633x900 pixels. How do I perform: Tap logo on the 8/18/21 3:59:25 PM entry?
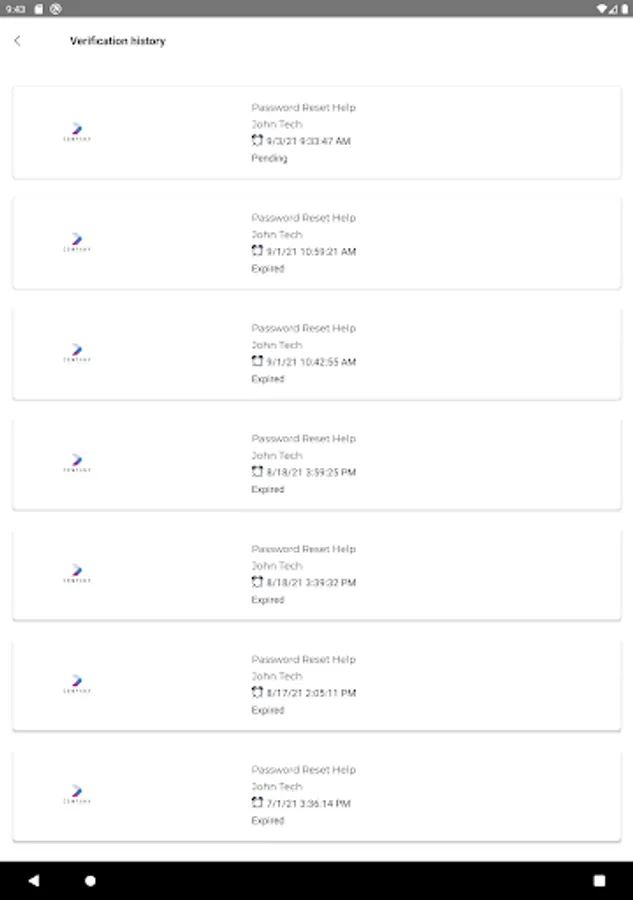[x=77, y=464]
